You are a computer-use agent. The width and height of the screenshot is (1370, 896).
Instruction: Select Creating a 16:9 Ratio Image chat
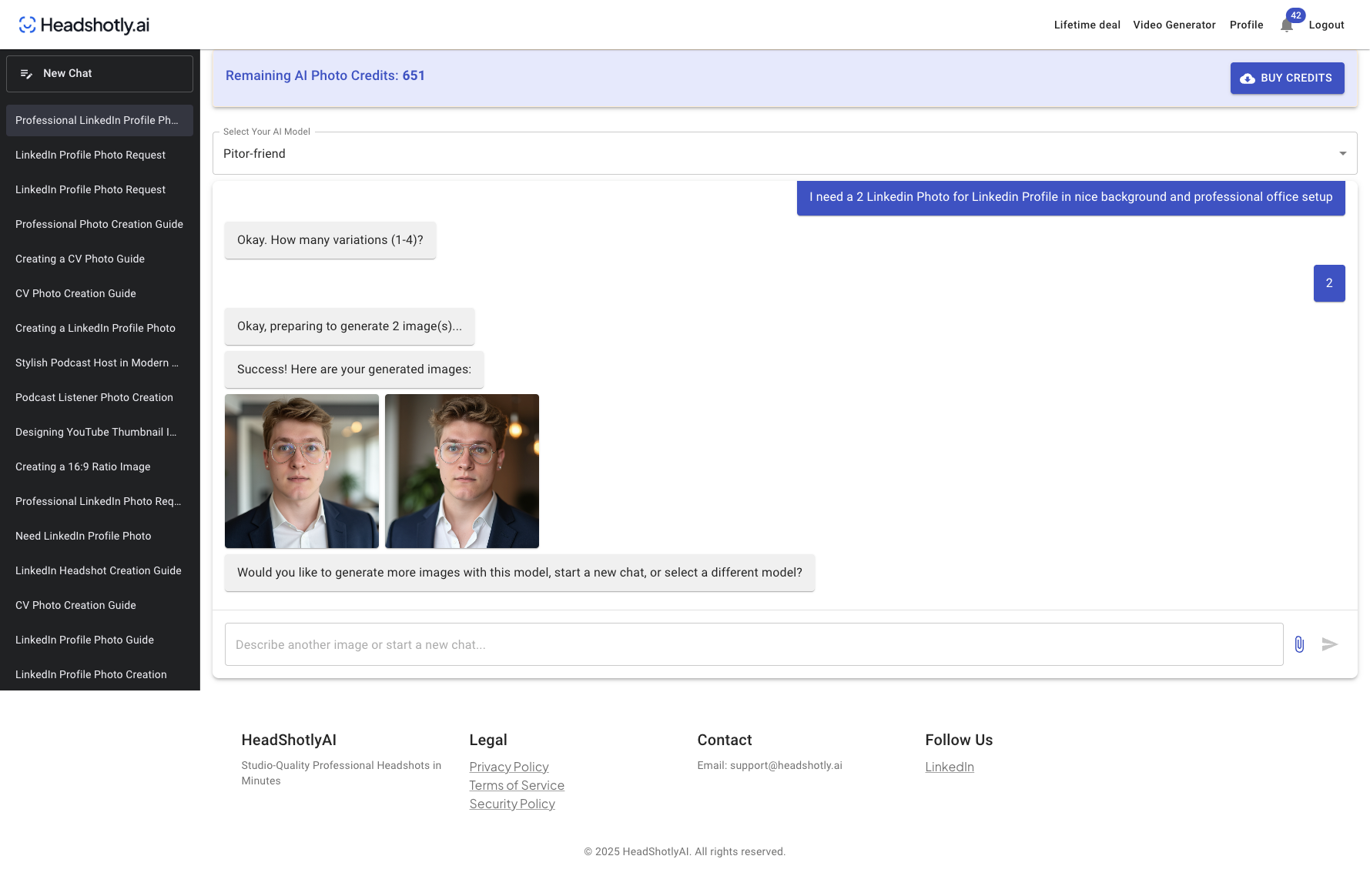click(83, 466)
